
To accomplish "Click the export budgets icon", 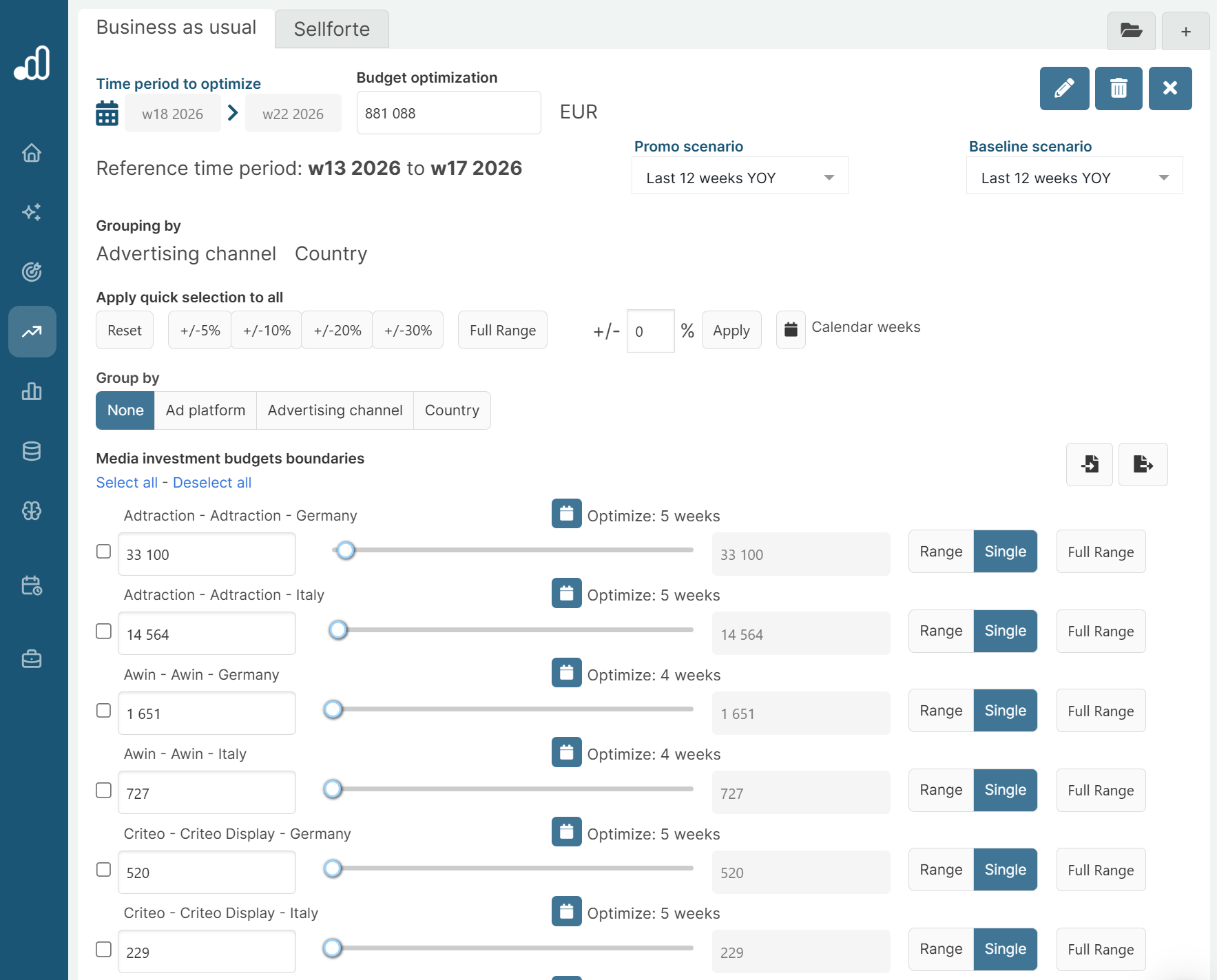I will 1142,464.
